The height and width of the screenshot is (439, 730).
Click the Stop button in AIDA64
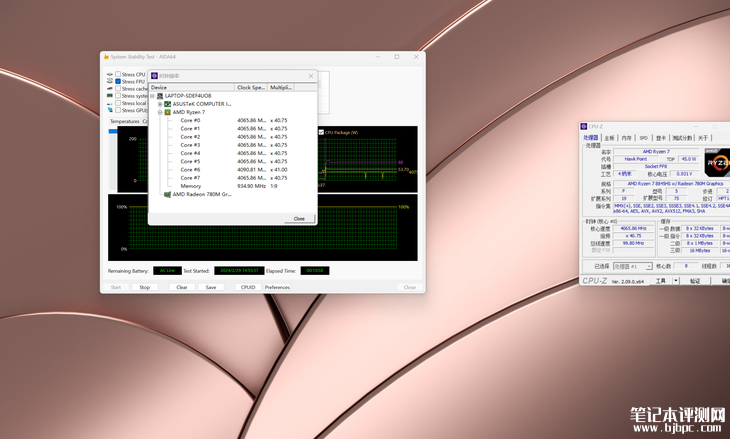(144, 287)
